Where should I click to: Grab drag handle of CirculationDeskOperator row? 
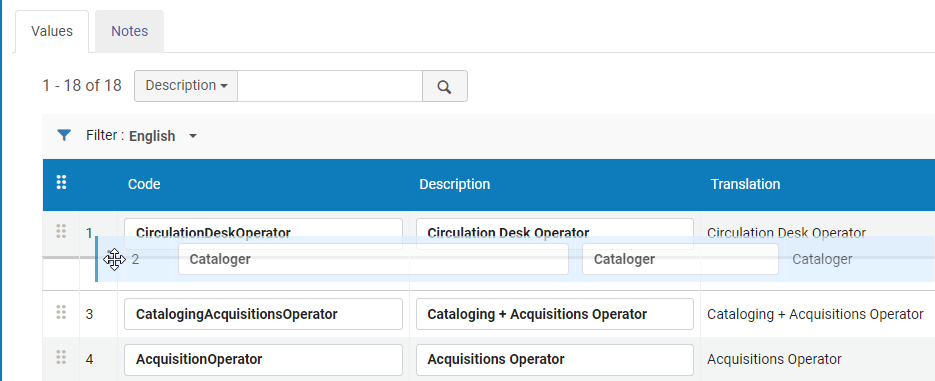tap(61, 231)
